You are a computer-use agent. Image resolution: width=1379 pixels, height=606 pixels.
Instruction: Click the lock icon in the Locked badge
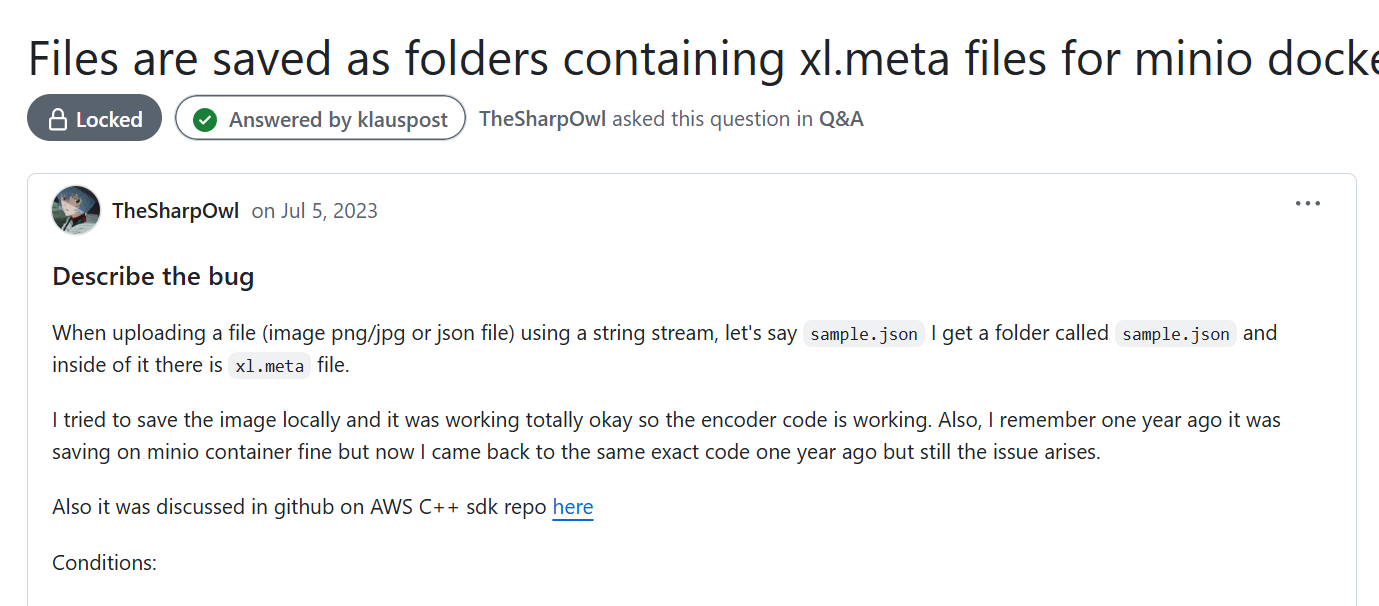pyautogui.click(x=57, y=120)
